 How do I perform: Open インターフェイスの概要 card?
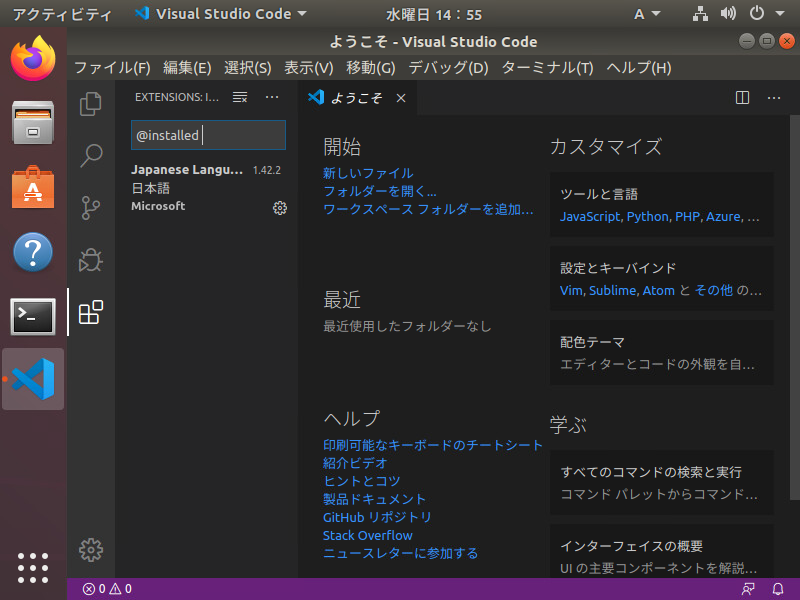(662, 552)
